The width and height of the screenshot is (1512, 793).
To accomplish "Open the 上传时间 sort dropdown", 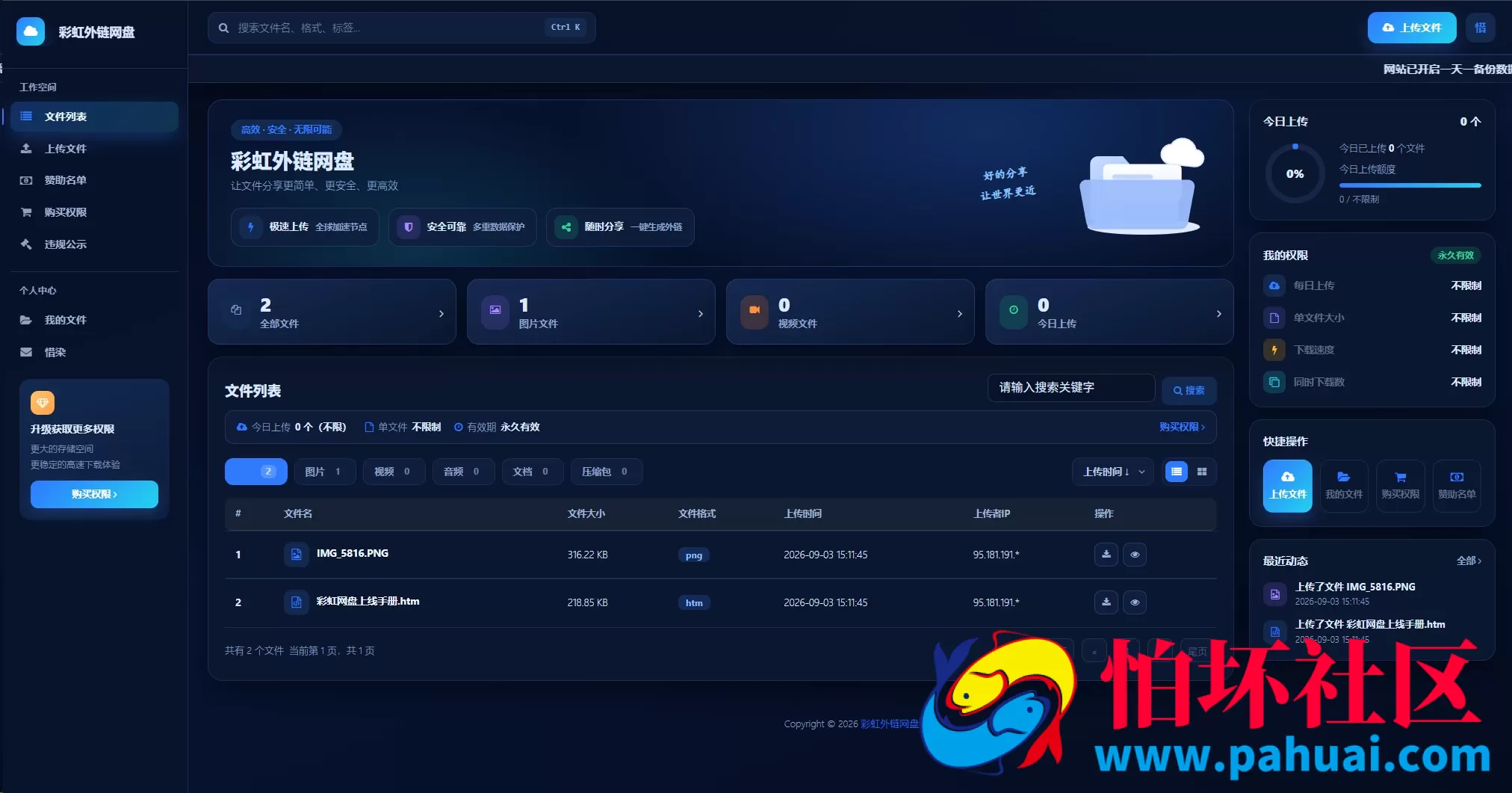I will point(1113,472).
